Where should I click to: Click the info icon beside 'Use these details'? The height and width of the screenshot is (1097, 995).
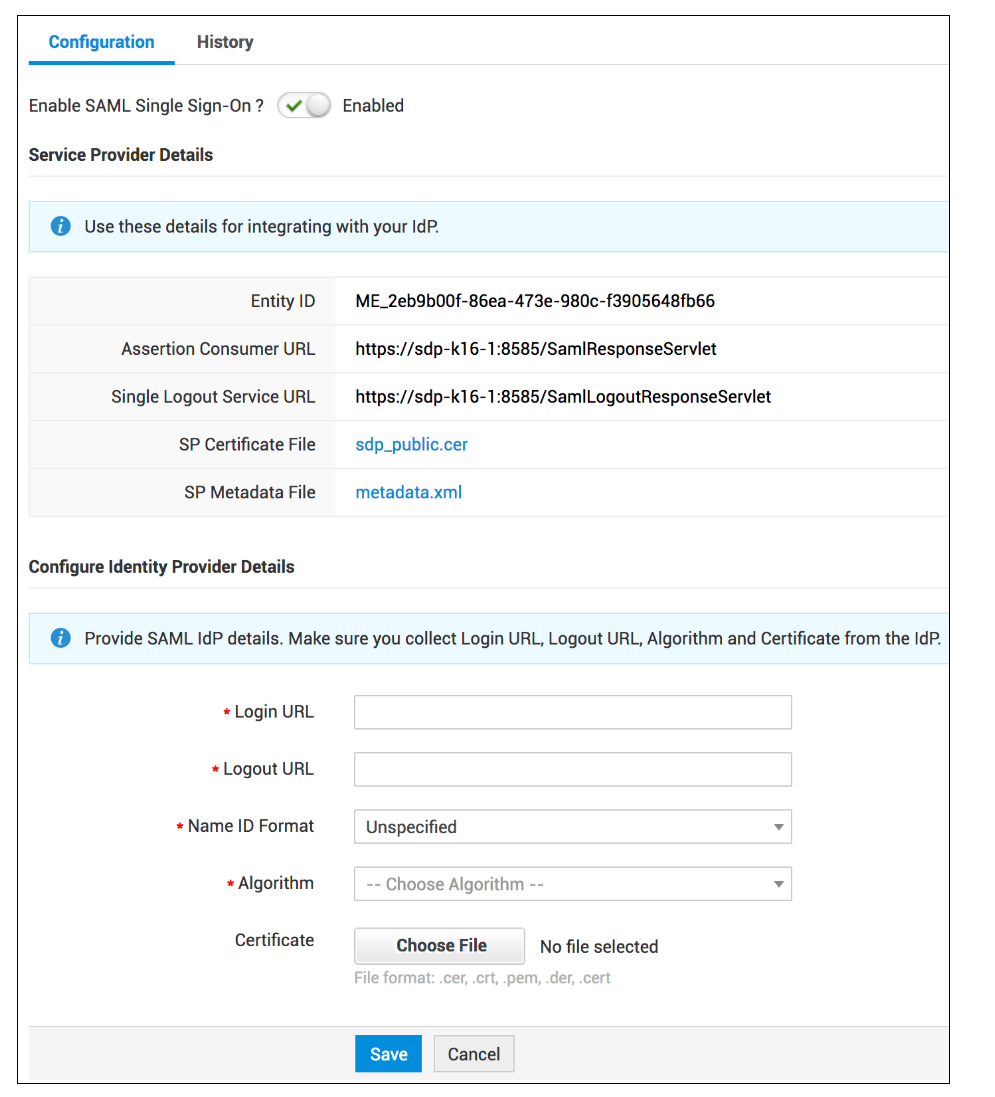pyautogui.click(x=61, y=227)
